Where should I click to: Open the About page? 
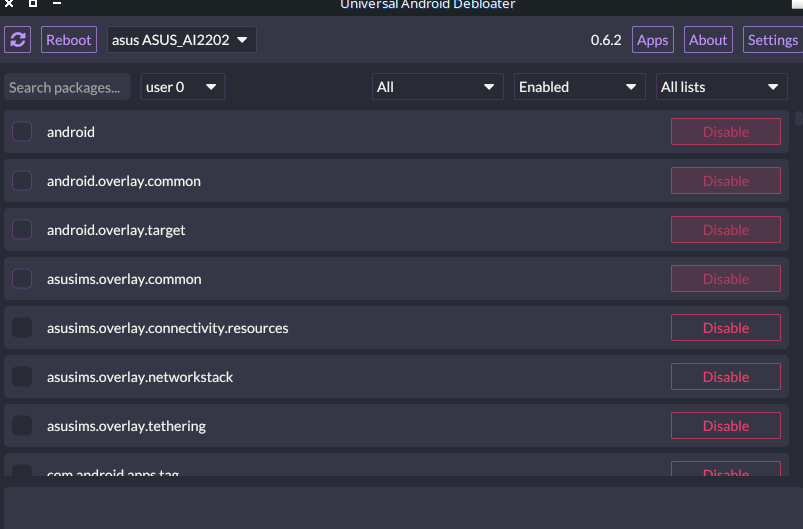708,40
